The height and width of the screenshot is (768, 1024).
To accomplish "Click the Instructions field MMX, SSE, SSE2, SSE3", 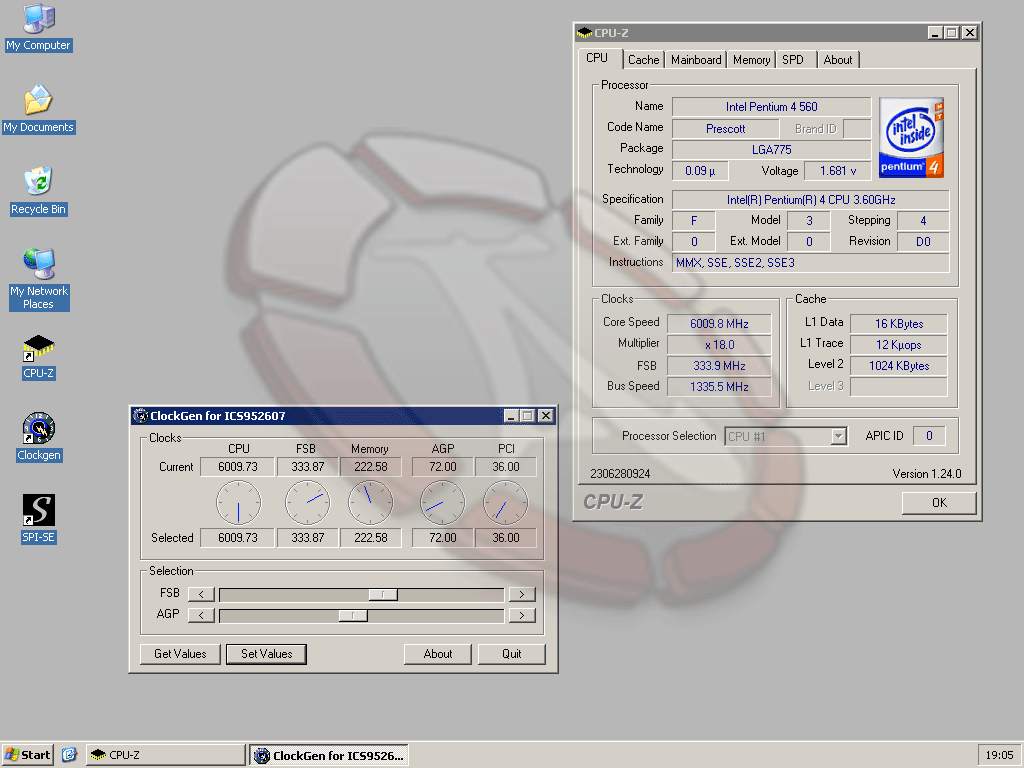I will point(810,263).
